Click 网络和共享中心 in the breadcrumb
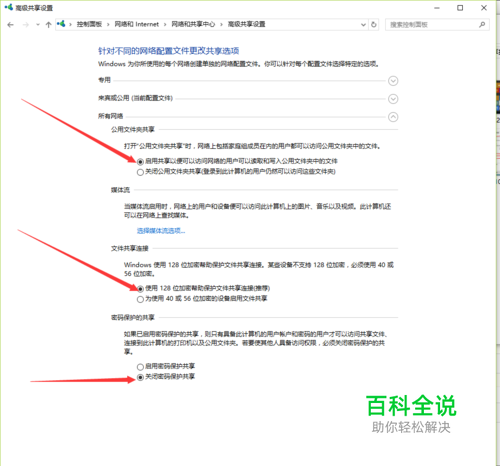Image resolution: width=500 pixels, height=466 pixels. coord(193,24)
